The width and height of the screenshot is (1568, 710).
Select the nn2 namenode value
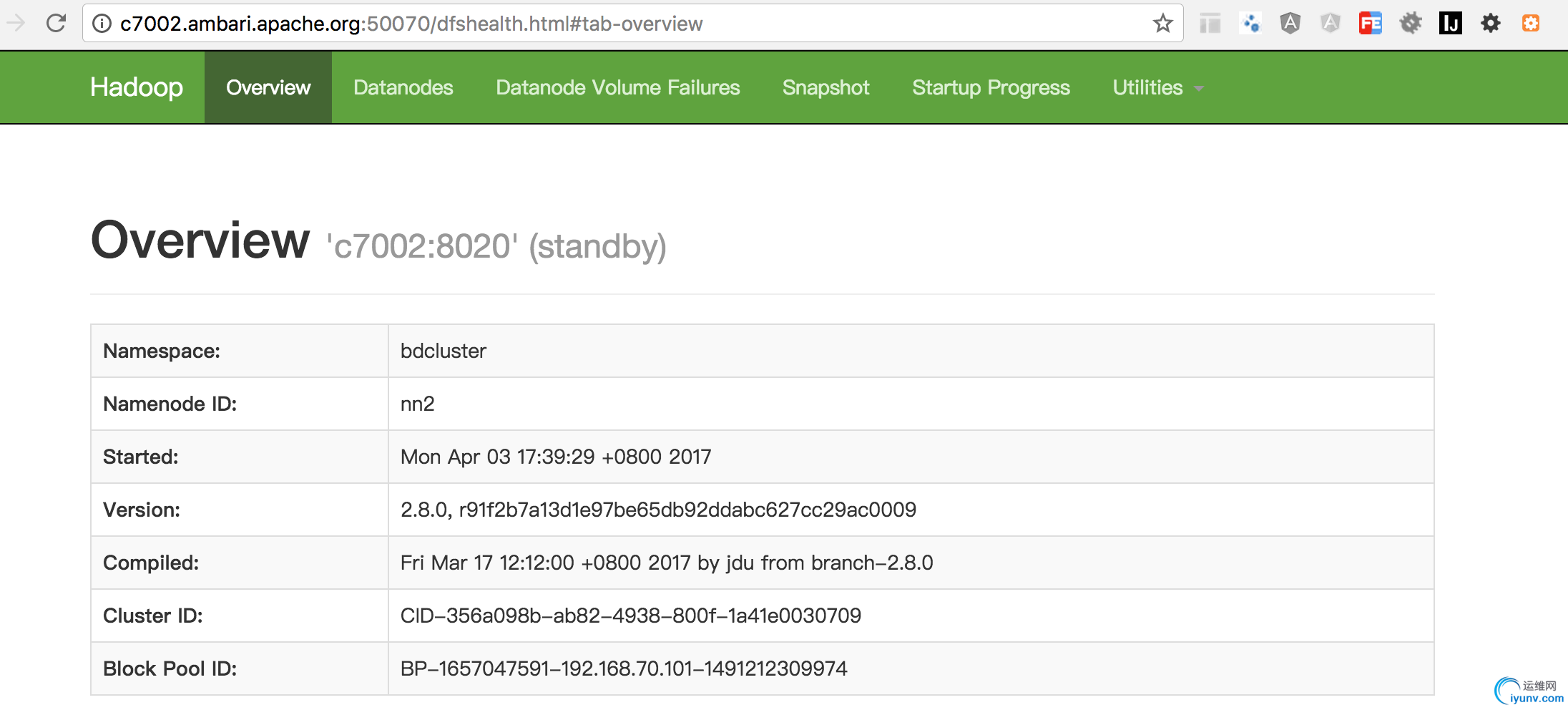(x=418, y=404)
